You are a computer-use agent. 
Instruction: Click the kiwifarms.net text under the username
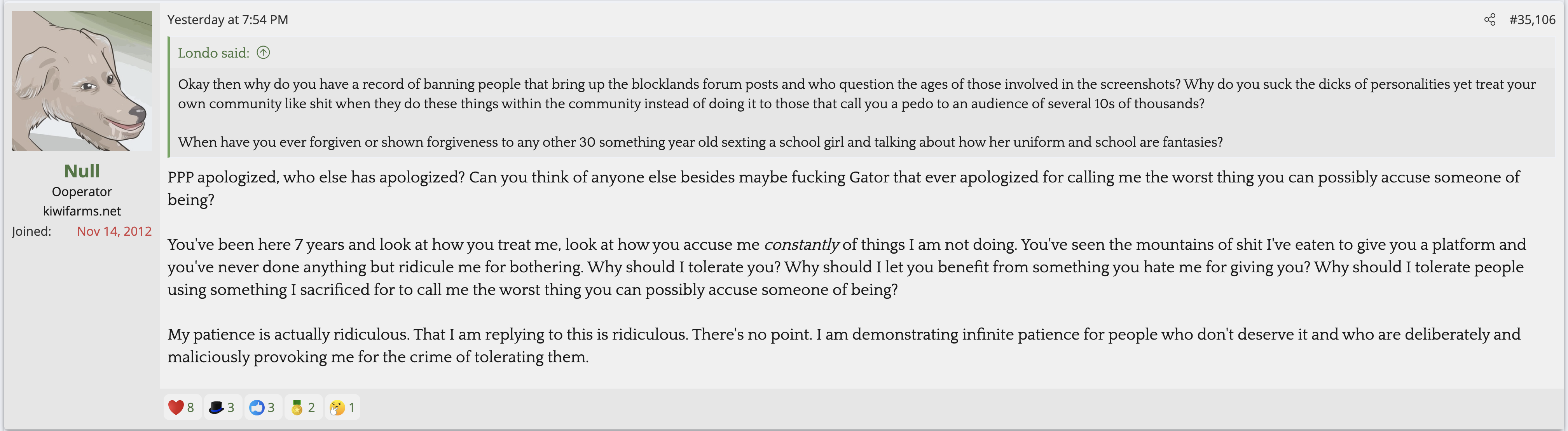82,211
